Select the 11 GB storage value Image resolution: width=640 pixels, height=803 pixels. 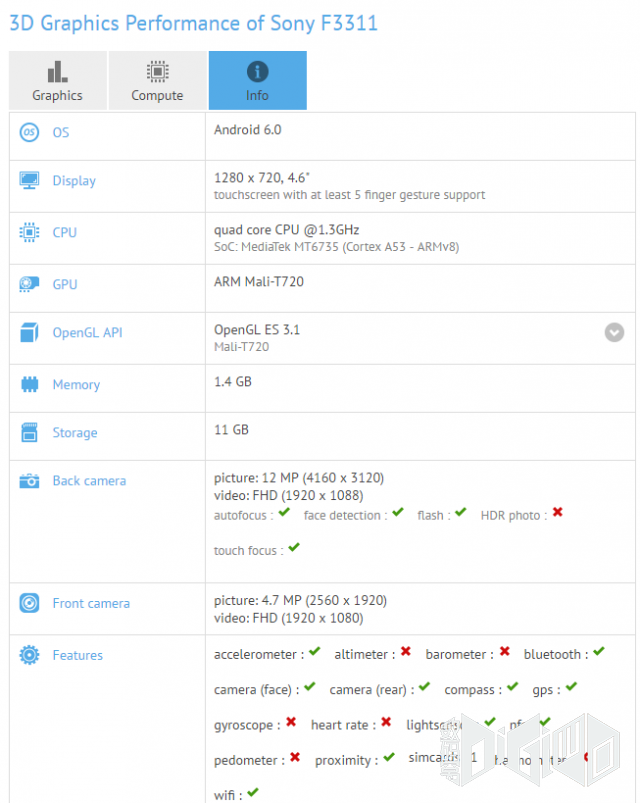[231, 430]
